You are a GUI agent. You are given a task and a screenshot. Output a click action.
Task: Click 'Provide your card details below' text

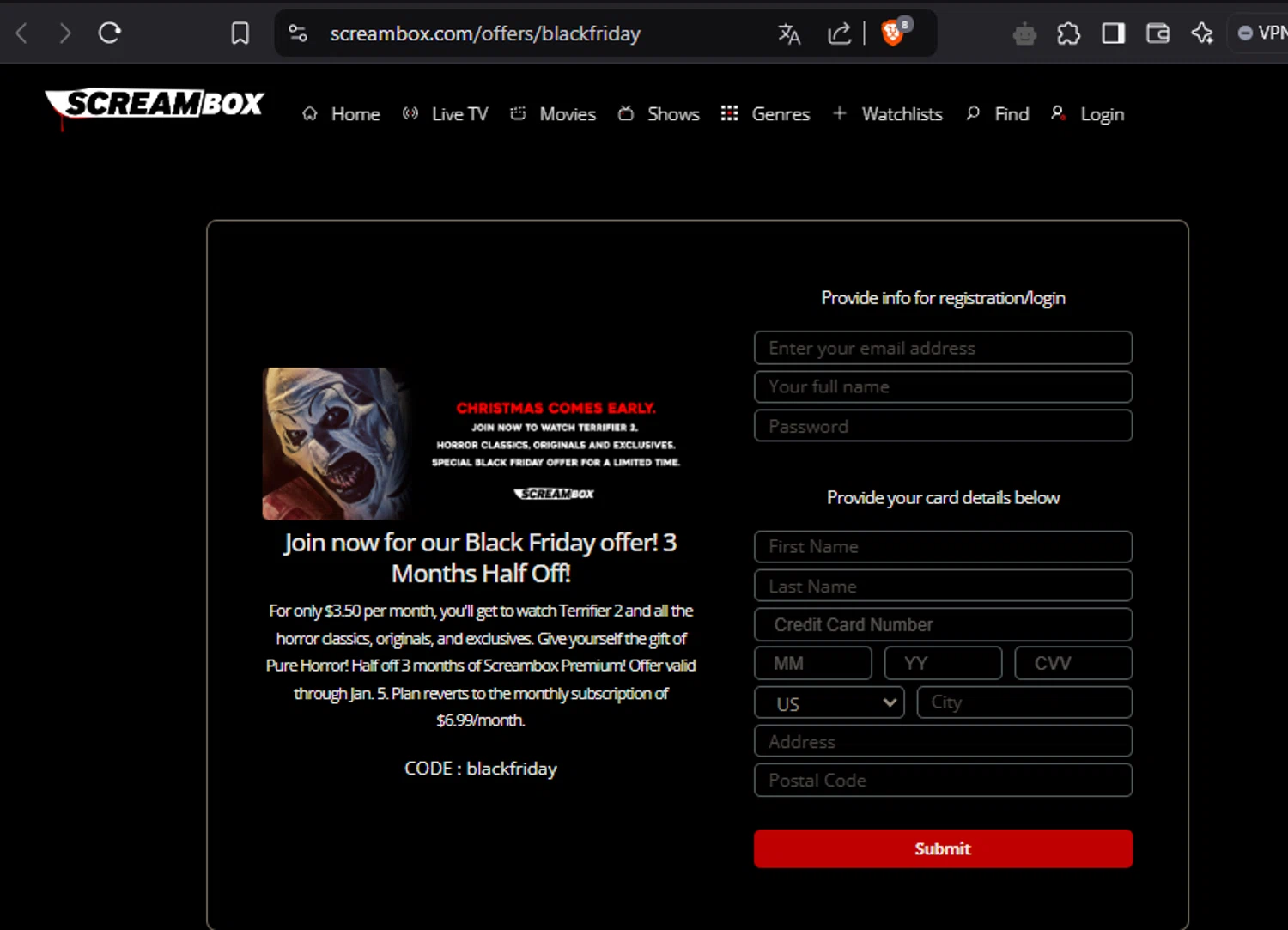click(x=943, y=498)
